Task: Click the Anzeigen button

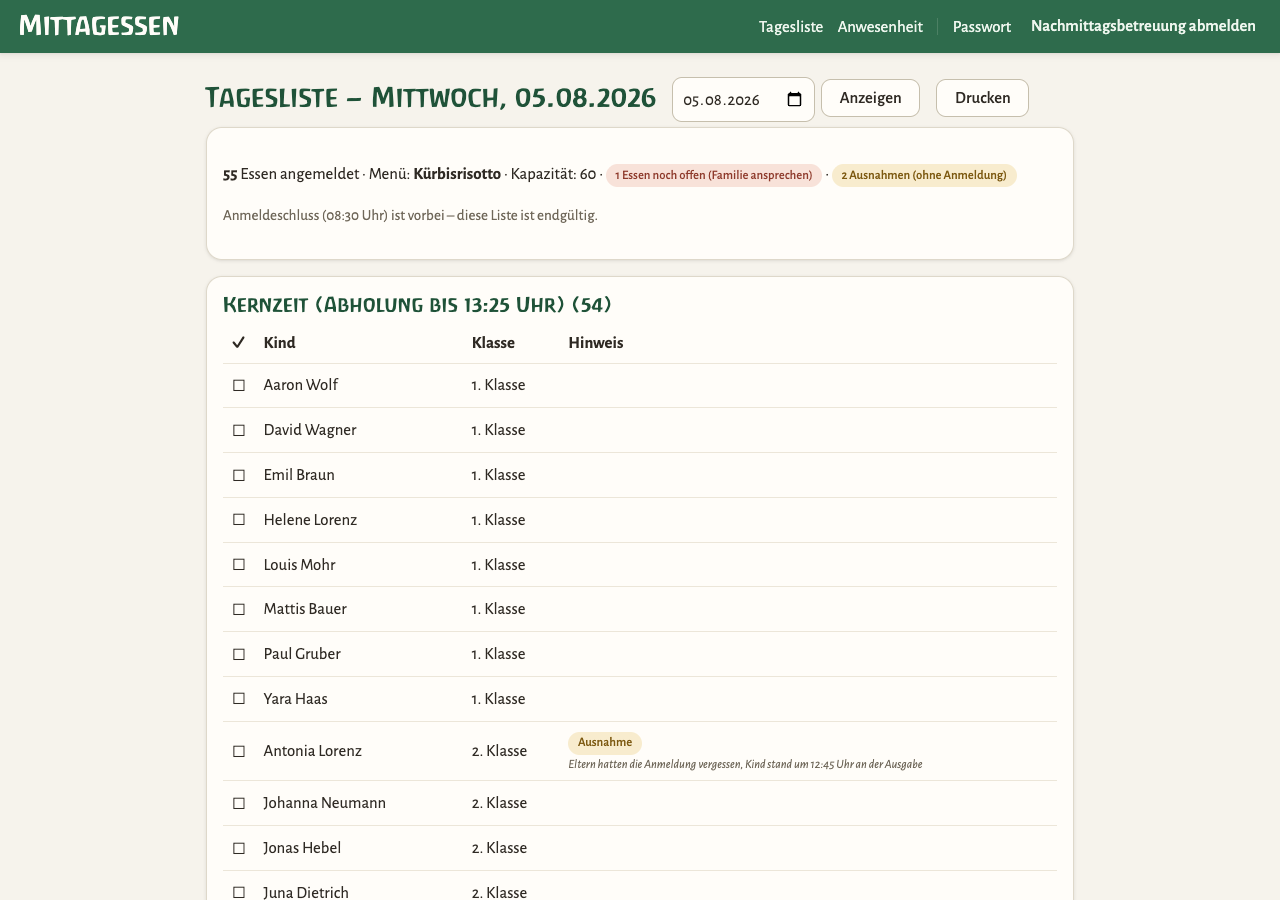Action: [x=870, y=98]
